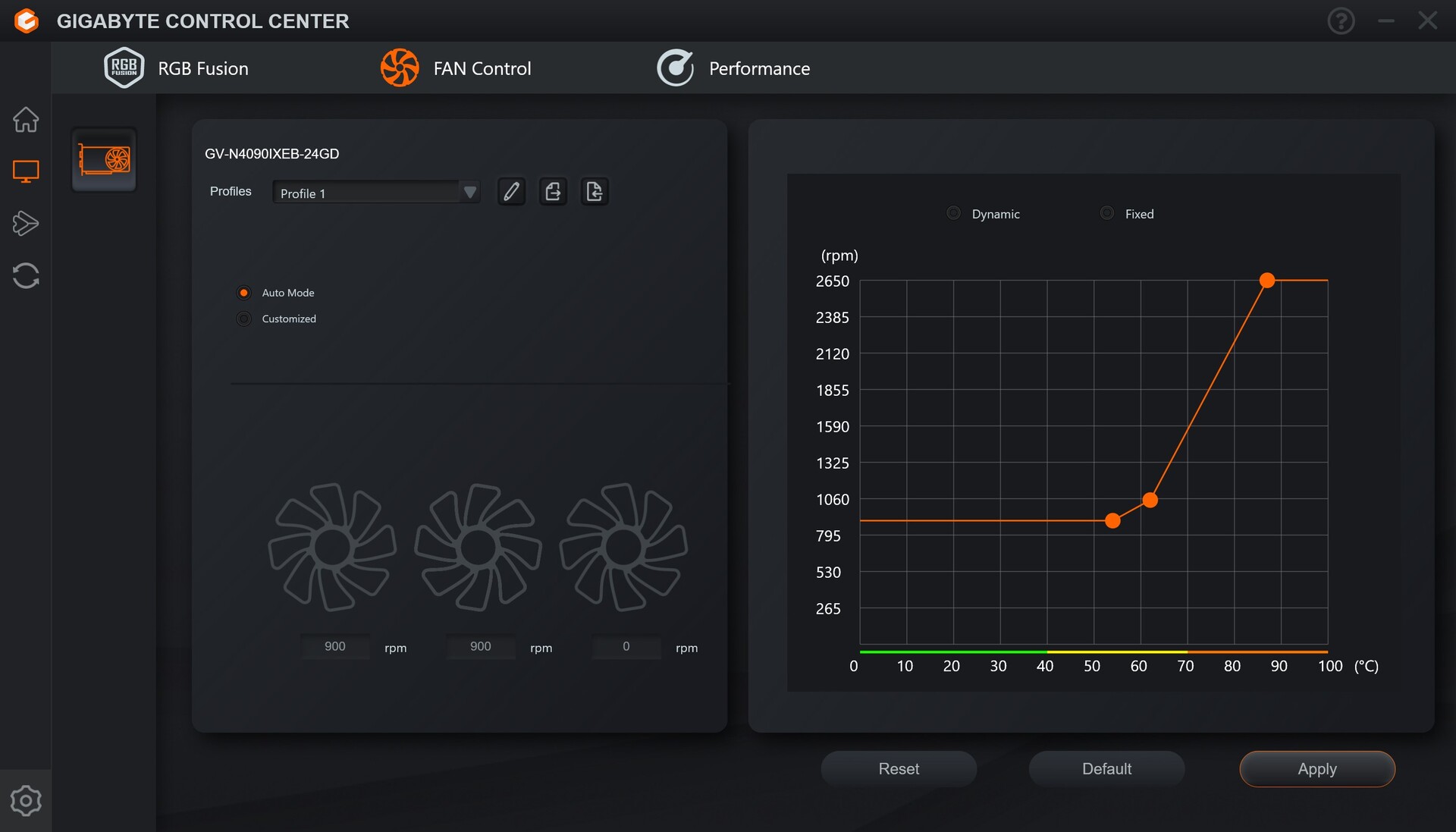Click the top fan curve point at 2650 rpm
Image resolution: width=1456 pixels, height=832 pixels.
click(x=1267, y=281)
